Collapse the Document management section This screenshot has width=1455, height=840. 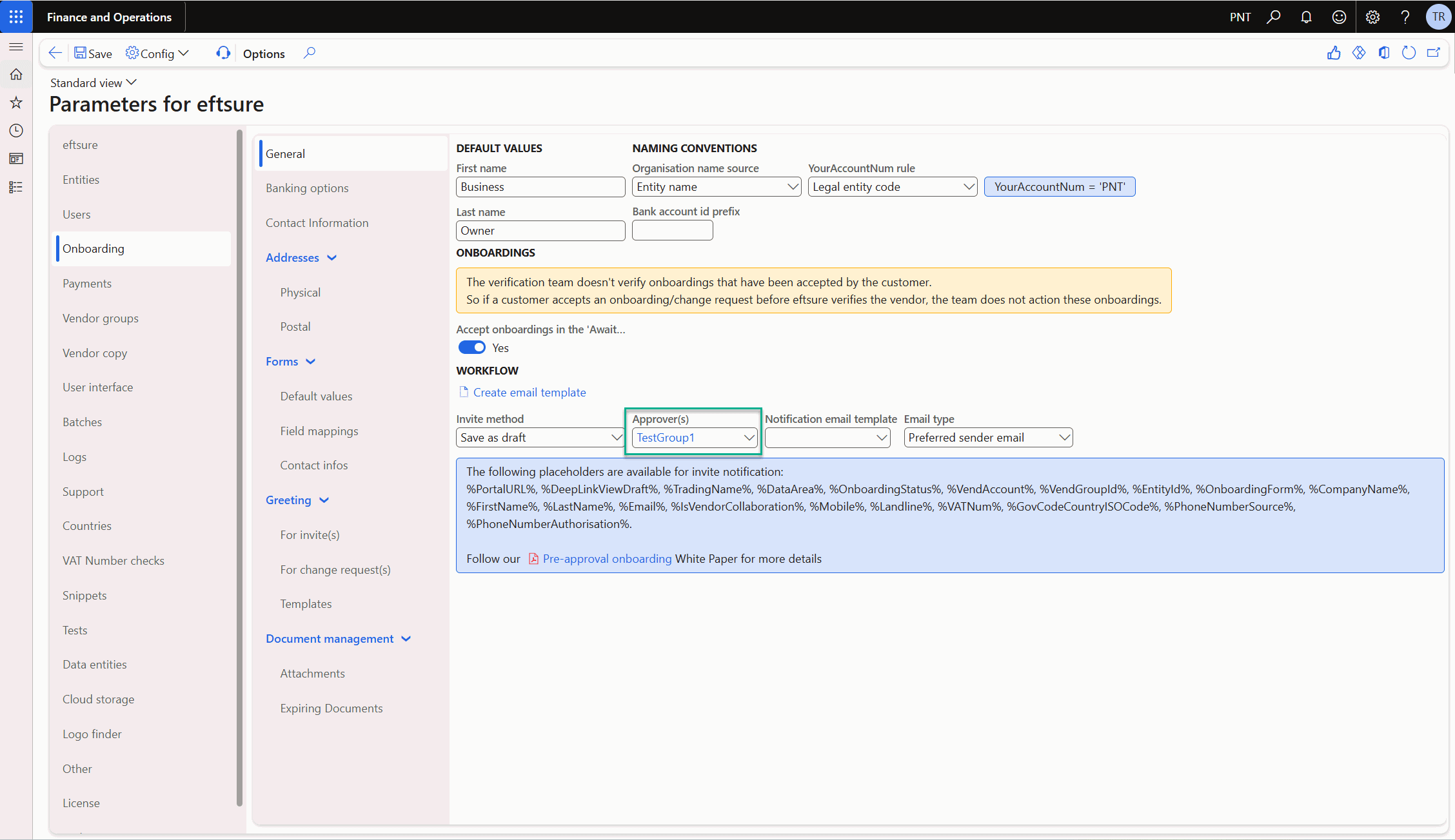click(x=339, y=639)
